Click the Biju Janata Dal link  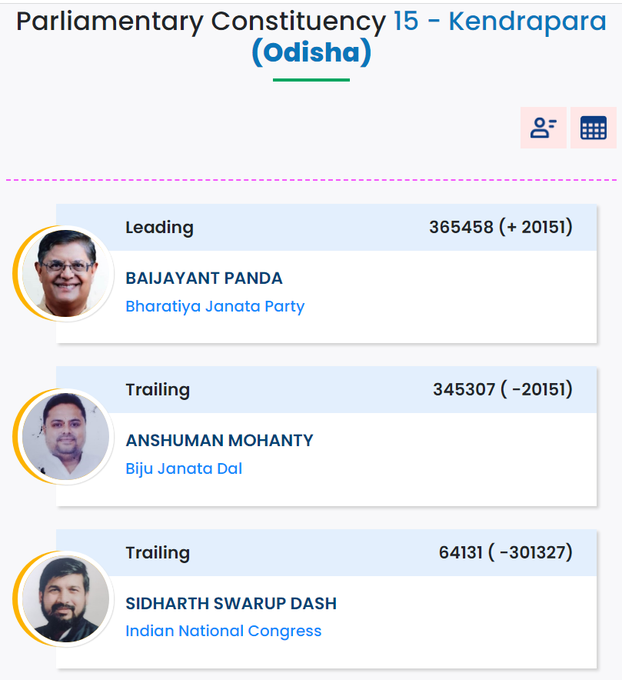point(183,469)
